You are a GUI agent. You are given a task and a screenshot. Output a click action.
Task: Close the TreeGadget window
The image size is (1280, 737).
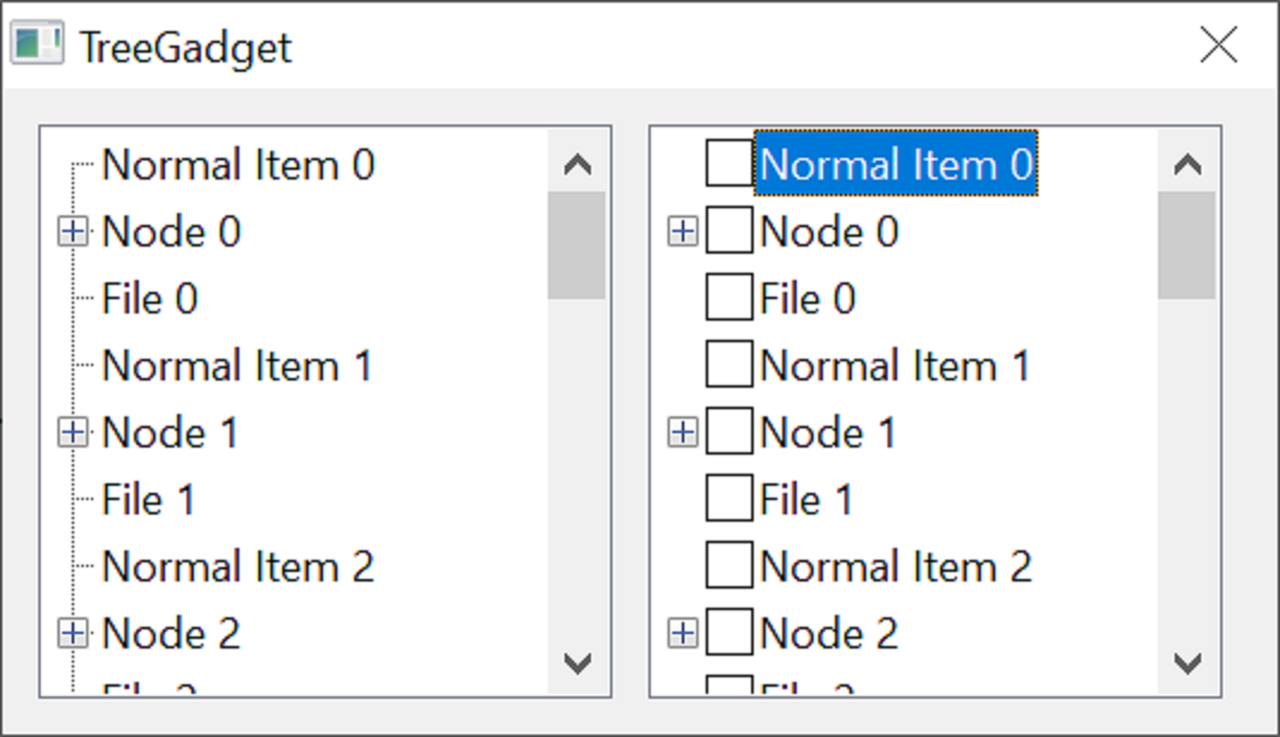1218,45
